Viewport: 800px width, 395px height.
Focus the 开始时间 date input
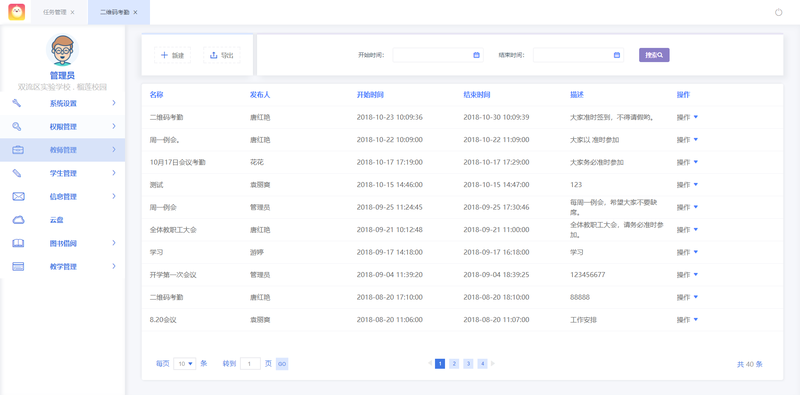click(x=438, y=55)
